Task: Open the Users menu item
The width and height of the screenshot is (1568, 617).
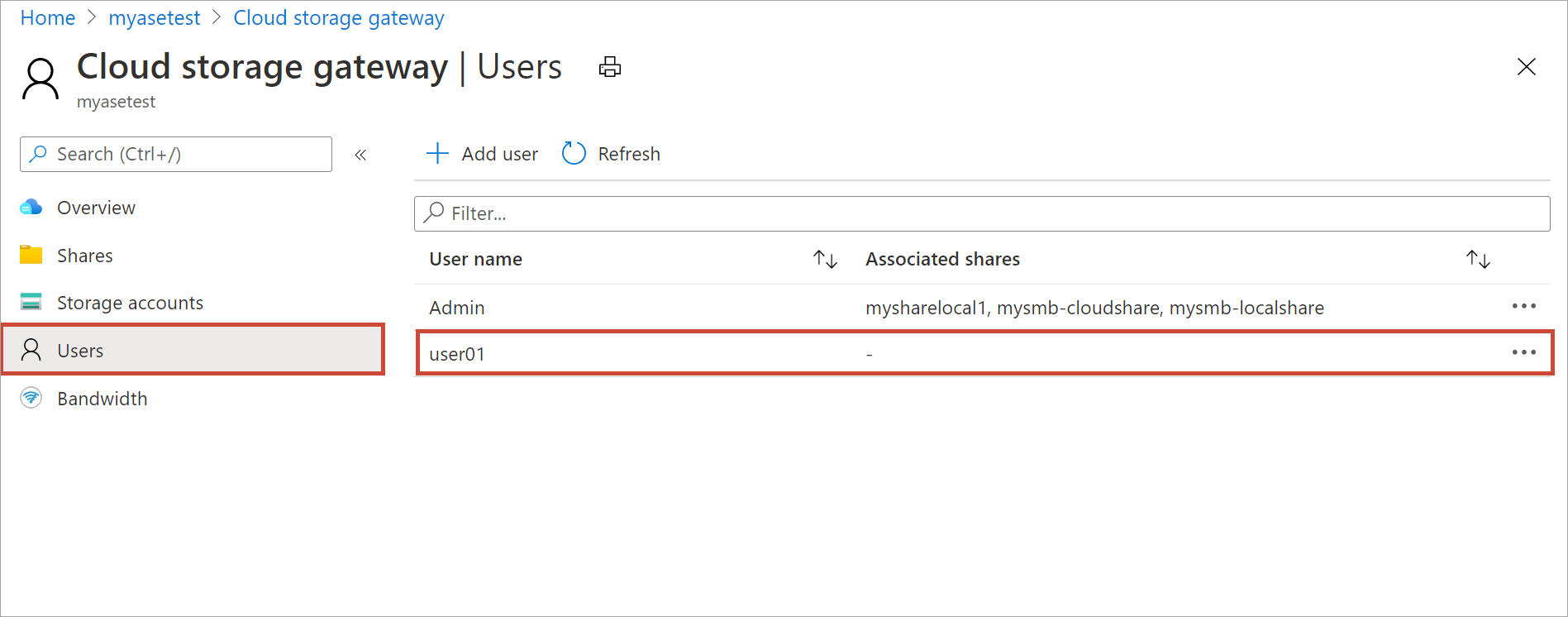Action: click(x=80, y=351)
